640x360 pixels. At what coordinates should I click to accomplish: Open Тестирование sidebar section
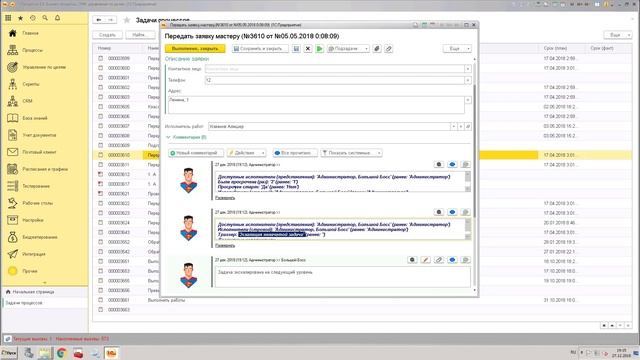tap(36, 186)
